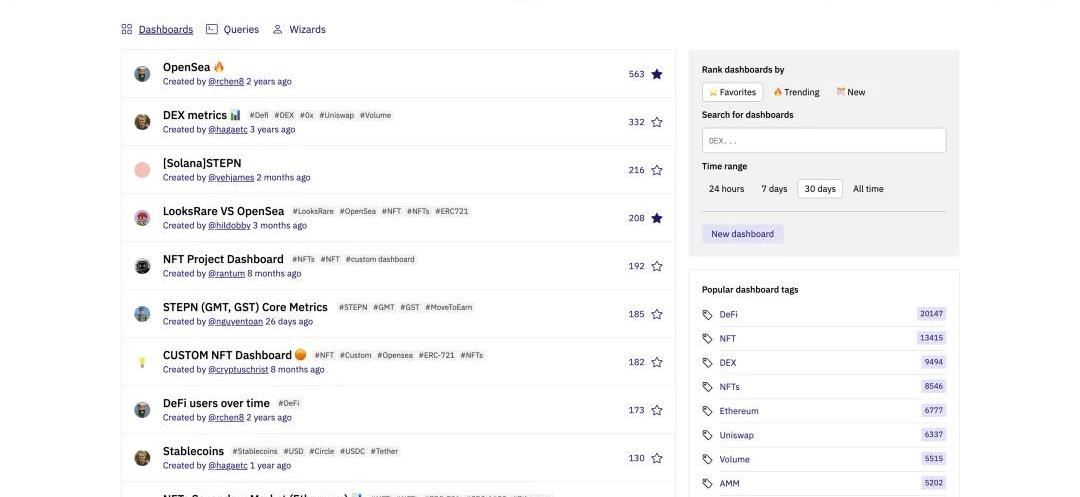Click the Queries terminal icon
Viewport: 1080px width, 497px height.
(x=212, y=30)
